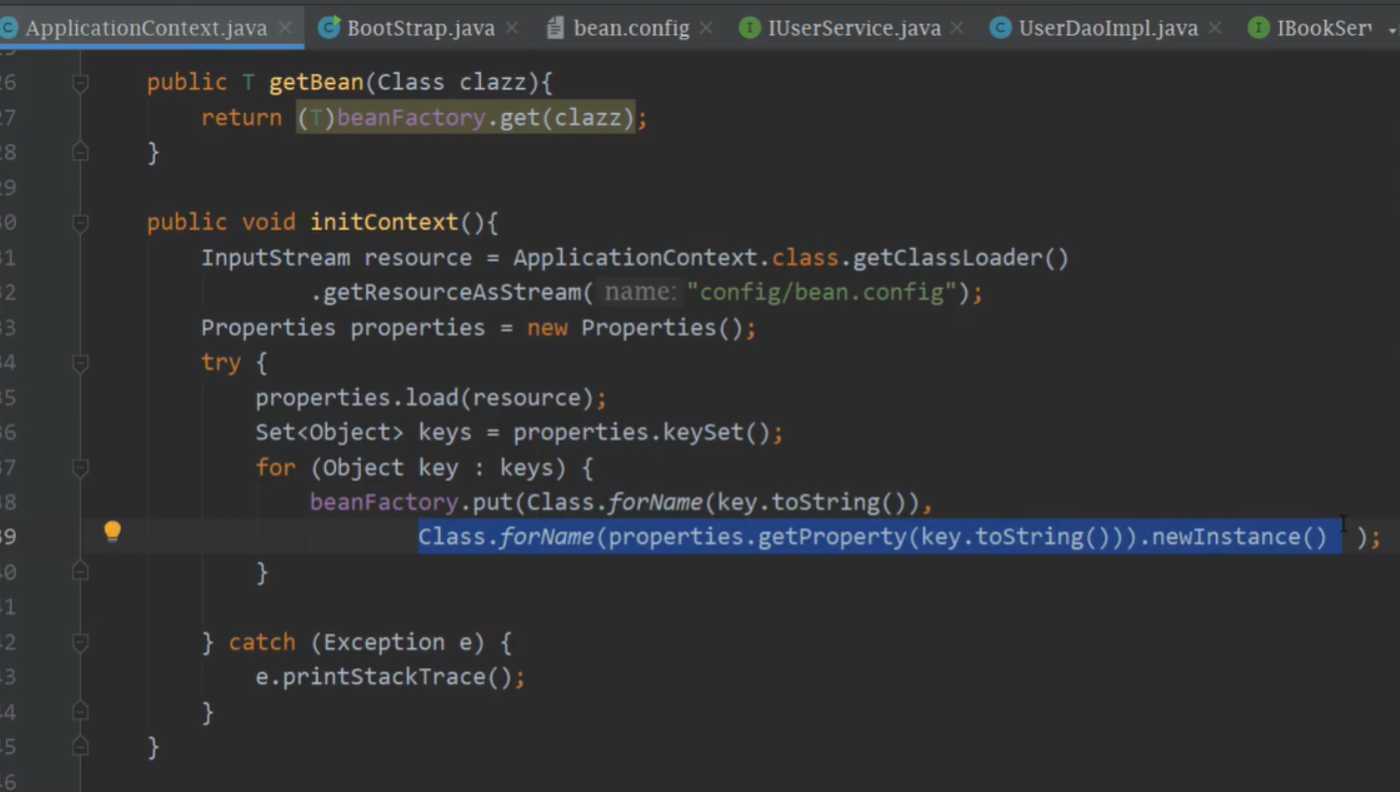Switch to the BootStrap.java tab
The width and height of the screenshot is (1400, 792).
pos(420,28)
